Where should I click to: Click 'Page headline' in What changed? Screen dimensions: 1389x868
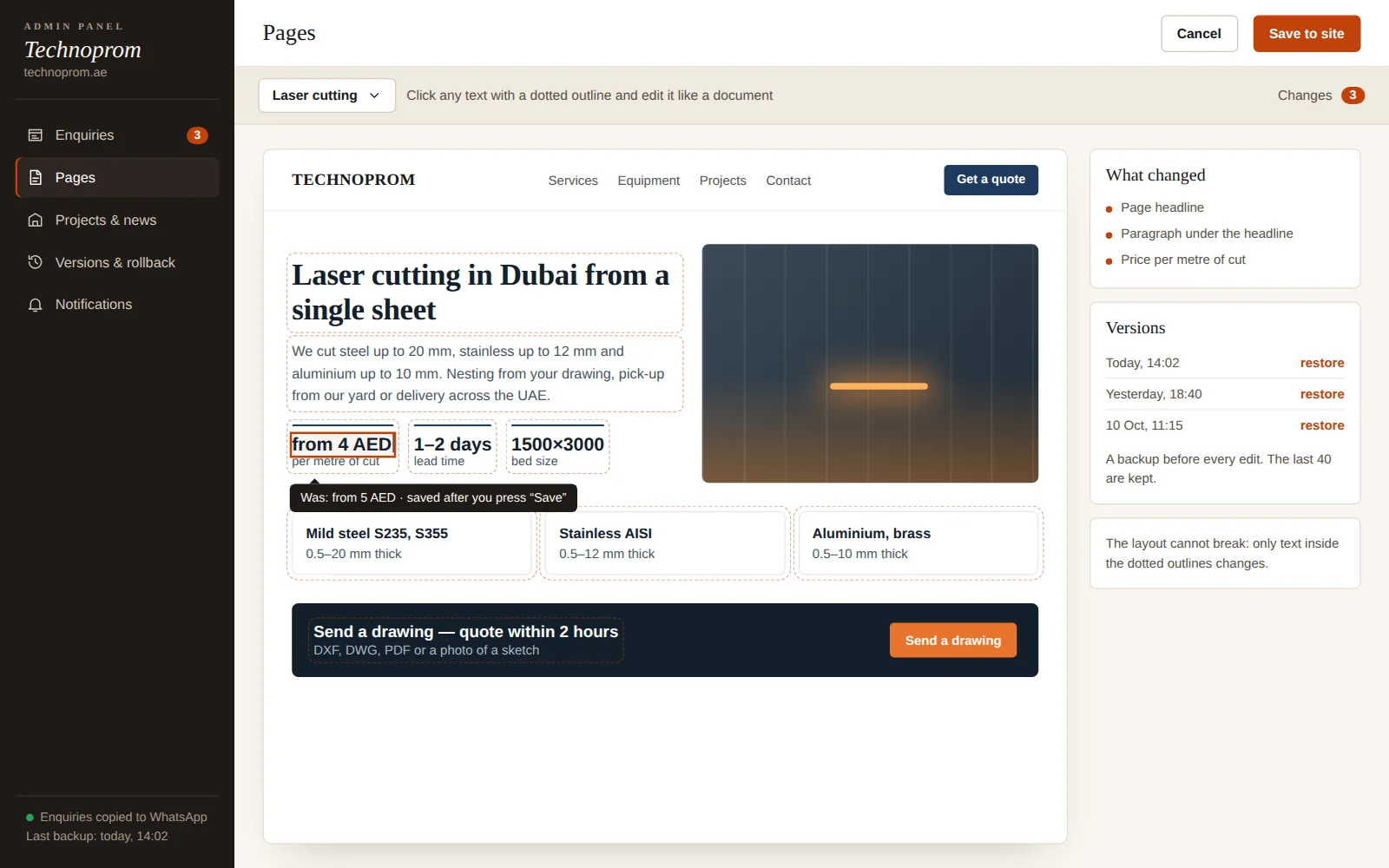pyautogui.click(x=1162, y=207)
